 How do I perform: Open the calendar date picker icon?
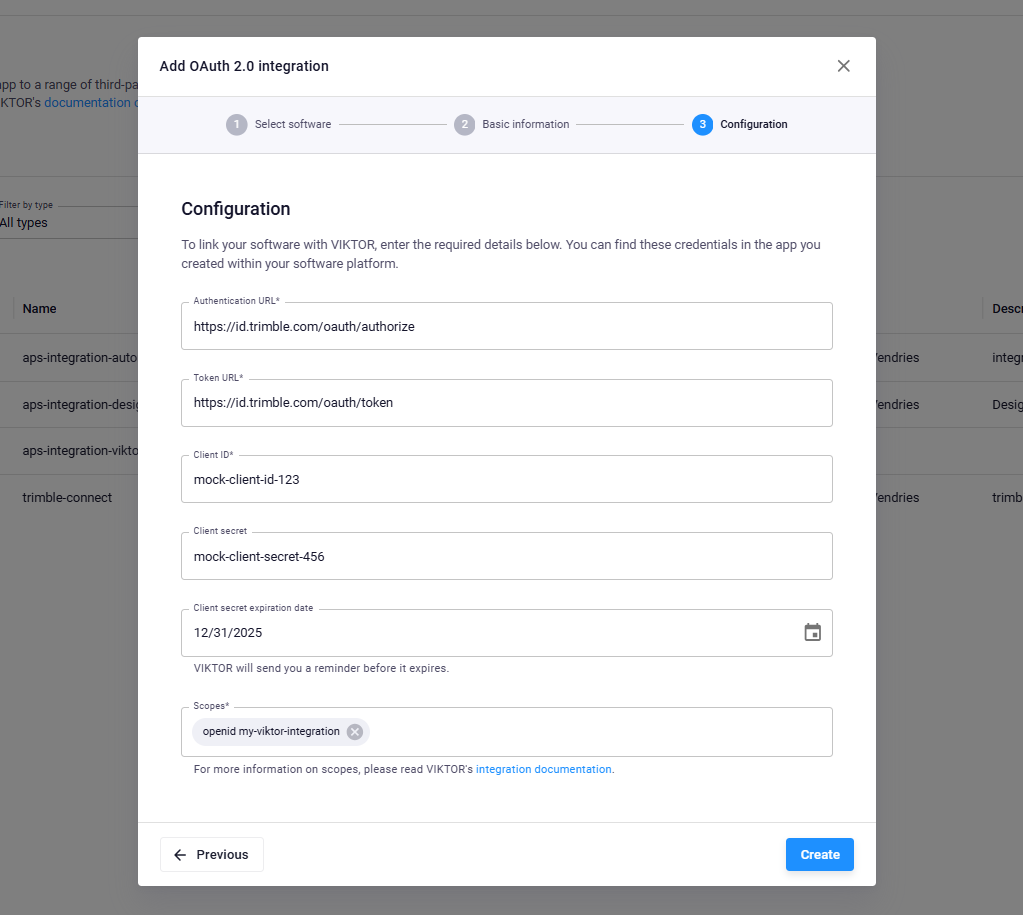pyautogui.click(x=812, y=632)
